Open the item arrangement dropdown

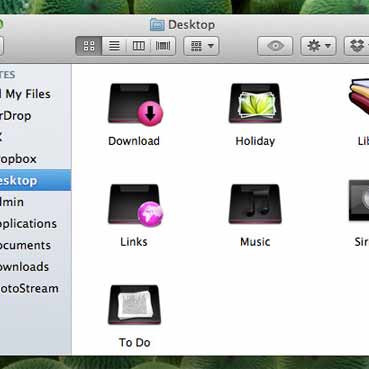coord(201,46)
